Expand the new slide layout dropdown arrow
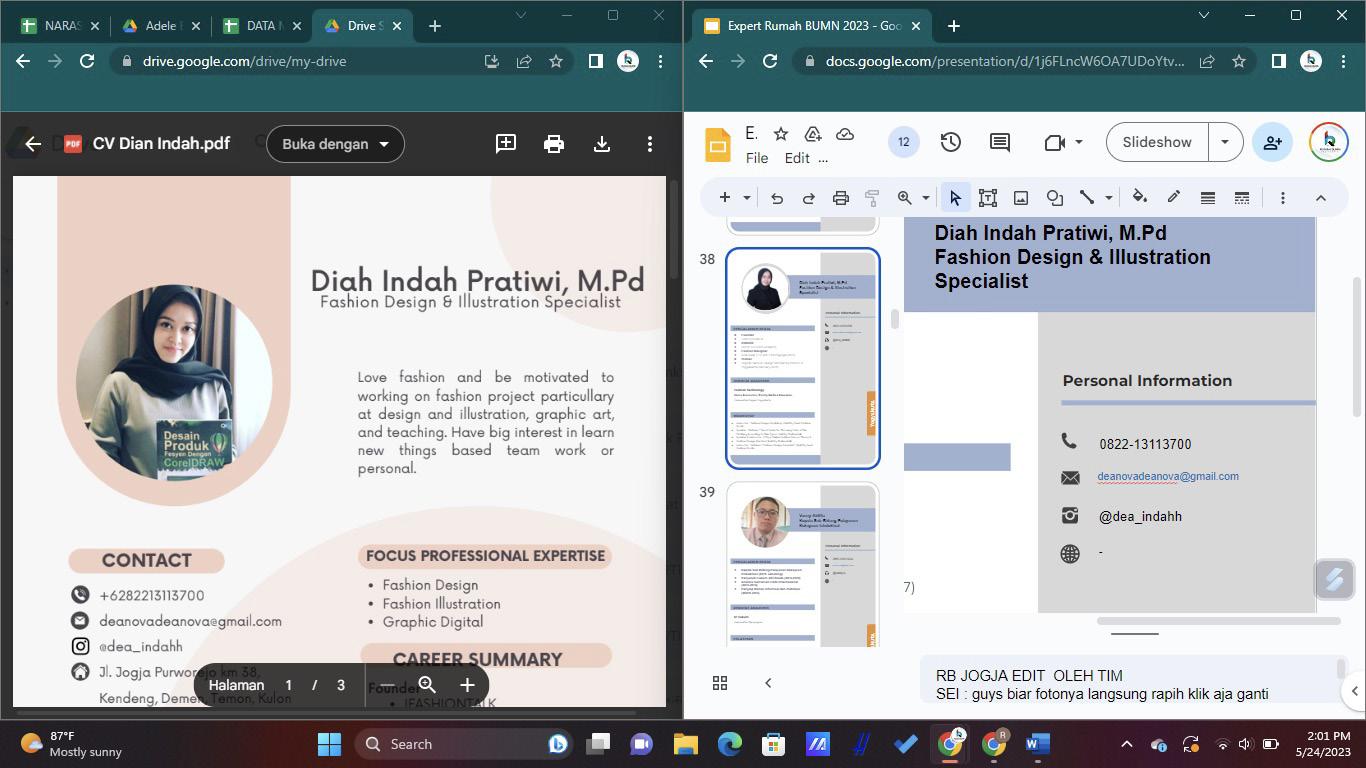This screenshot has width=1366, height=768. (x=747, y=198)
